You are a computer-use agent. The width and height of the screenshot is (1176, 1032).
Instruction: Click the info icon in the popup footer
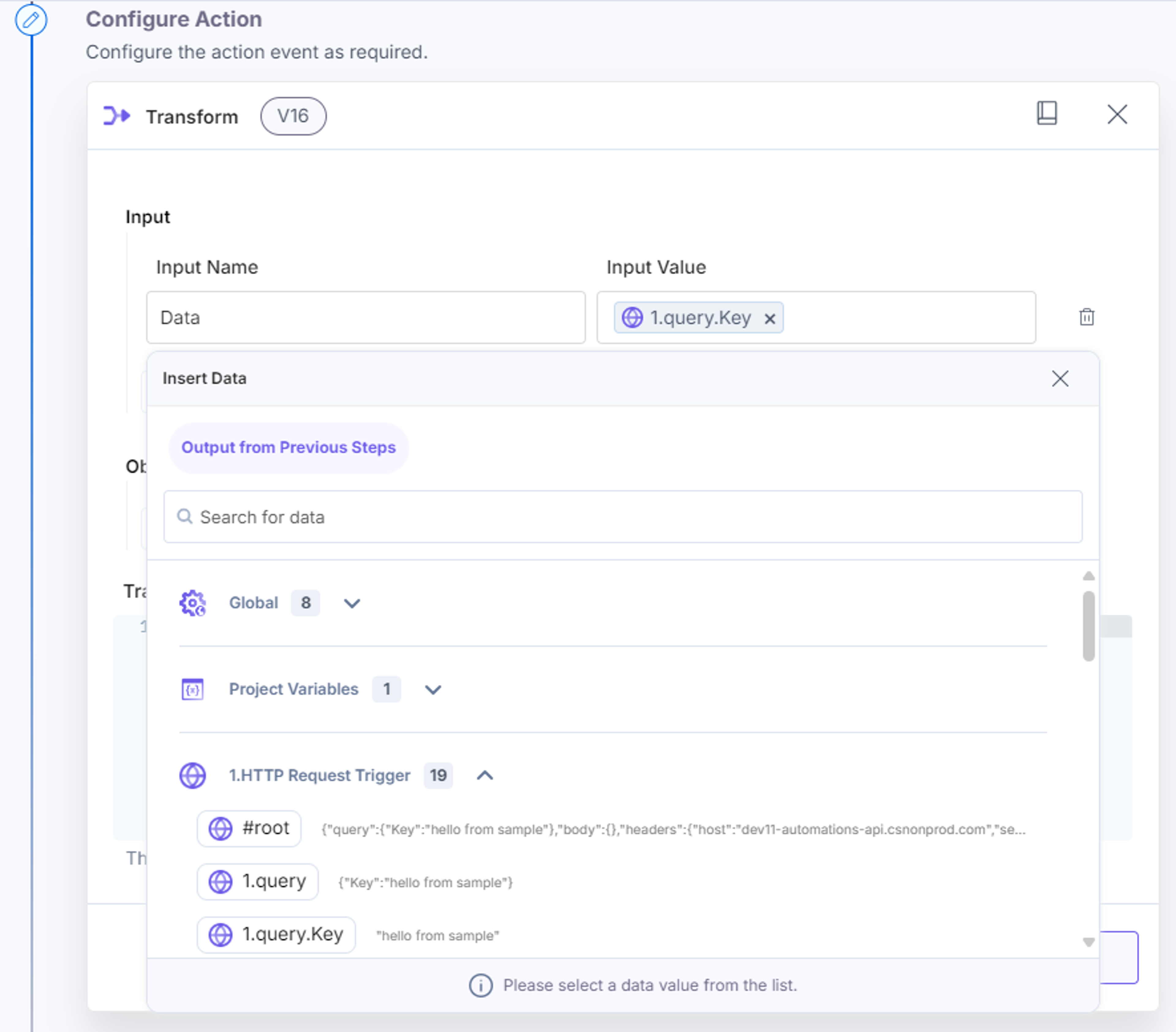point(481,985)
